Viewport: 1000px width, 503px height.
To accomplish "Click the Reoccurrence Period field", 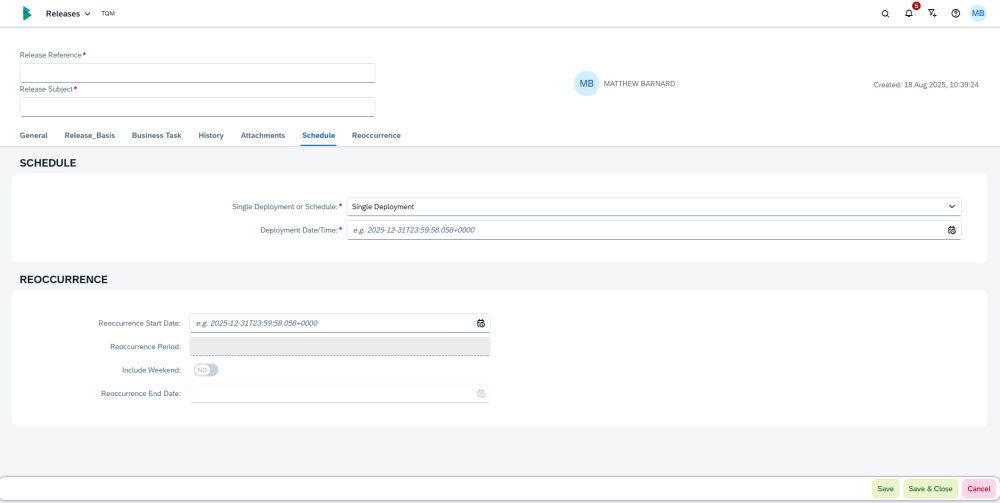I will pos(340,346).
